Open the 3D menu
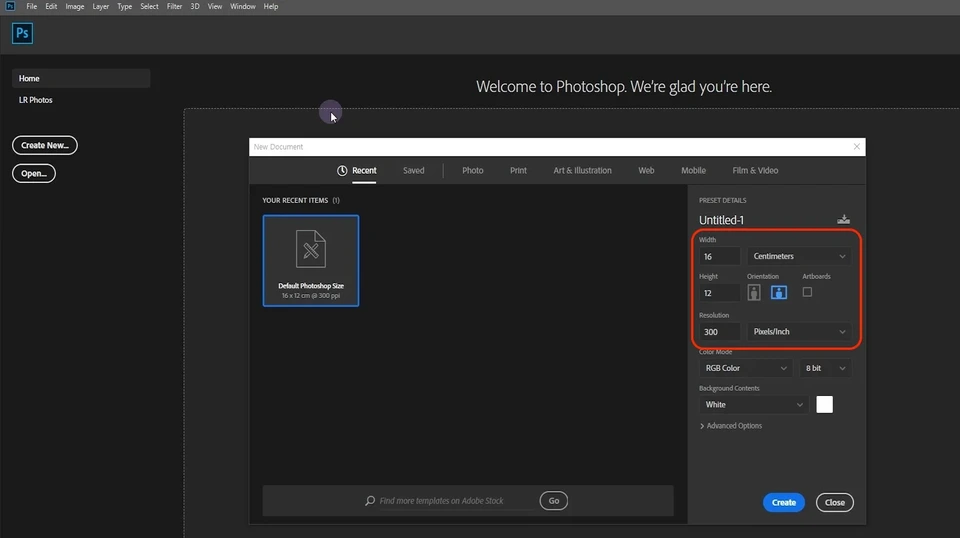 tap(195, 6)
